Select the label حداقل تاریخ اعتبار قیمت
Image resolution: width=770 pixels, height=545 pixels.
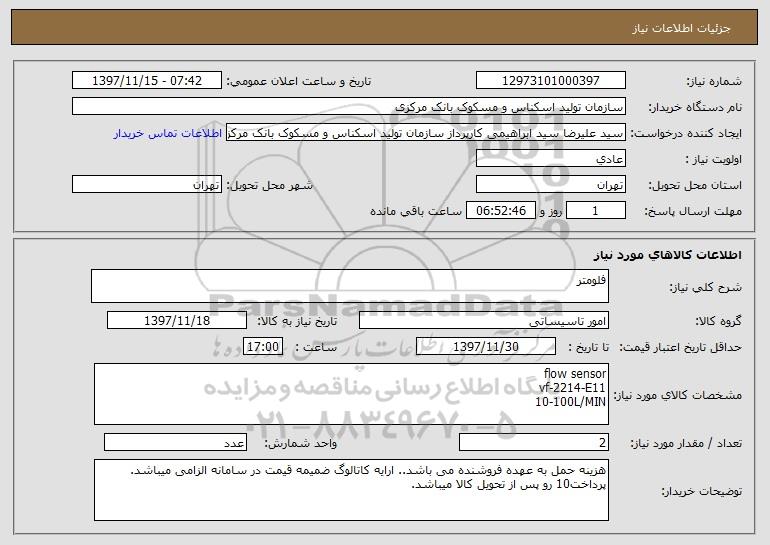pos(680,348)
